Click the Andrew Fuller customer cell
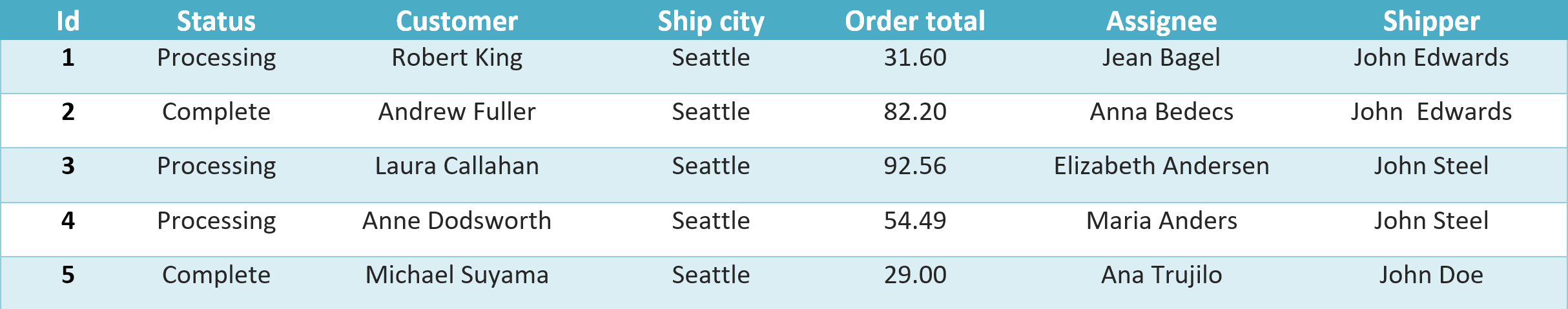 pos(457,112)
